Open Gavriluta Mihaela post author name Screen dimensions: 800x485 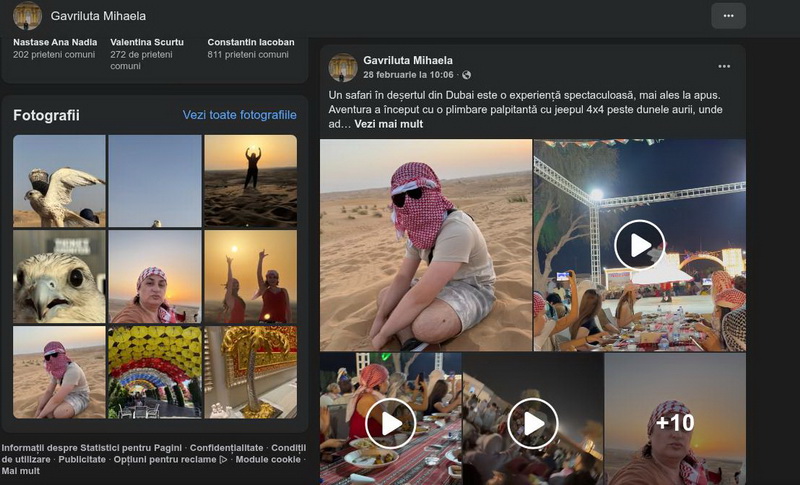pyautogui.click(x=408, y=60)
